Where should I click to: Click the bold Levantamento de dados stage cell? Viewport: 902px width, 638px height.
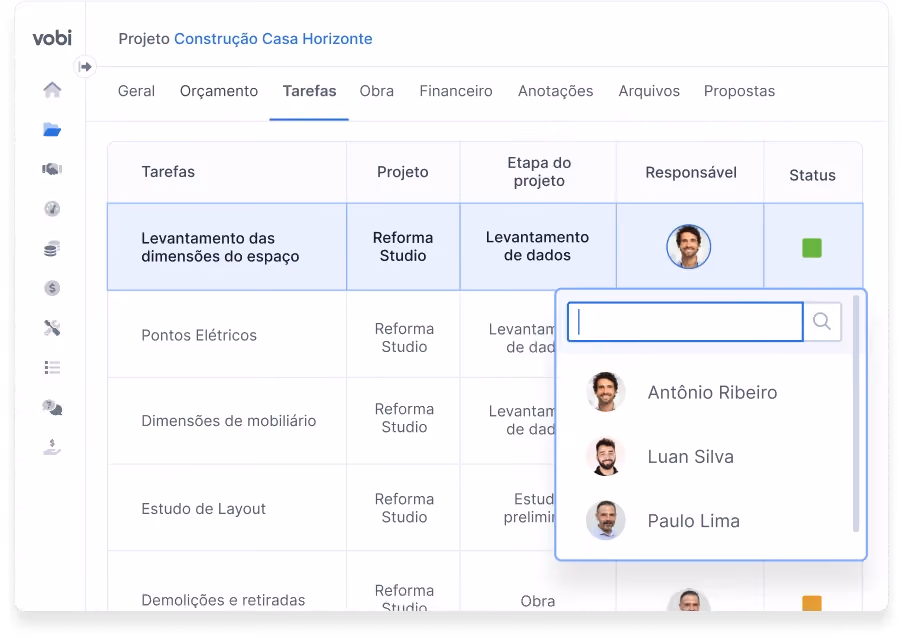[537, 246]
